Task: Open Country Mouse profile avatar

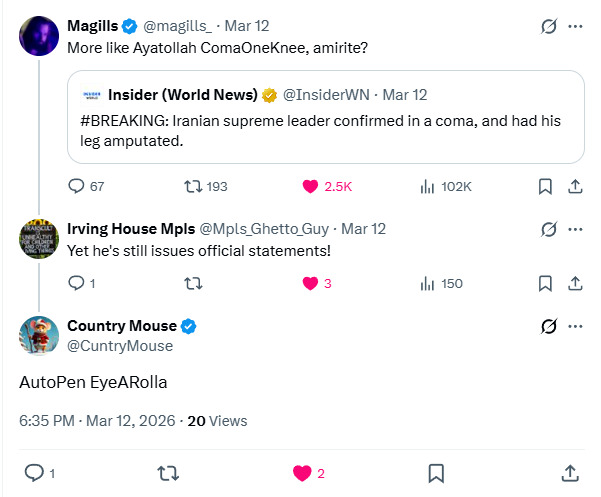Action: (39, 335)
